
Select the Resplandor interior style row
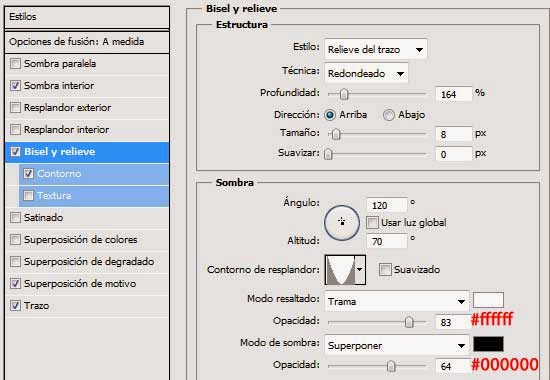click(87, 130)
